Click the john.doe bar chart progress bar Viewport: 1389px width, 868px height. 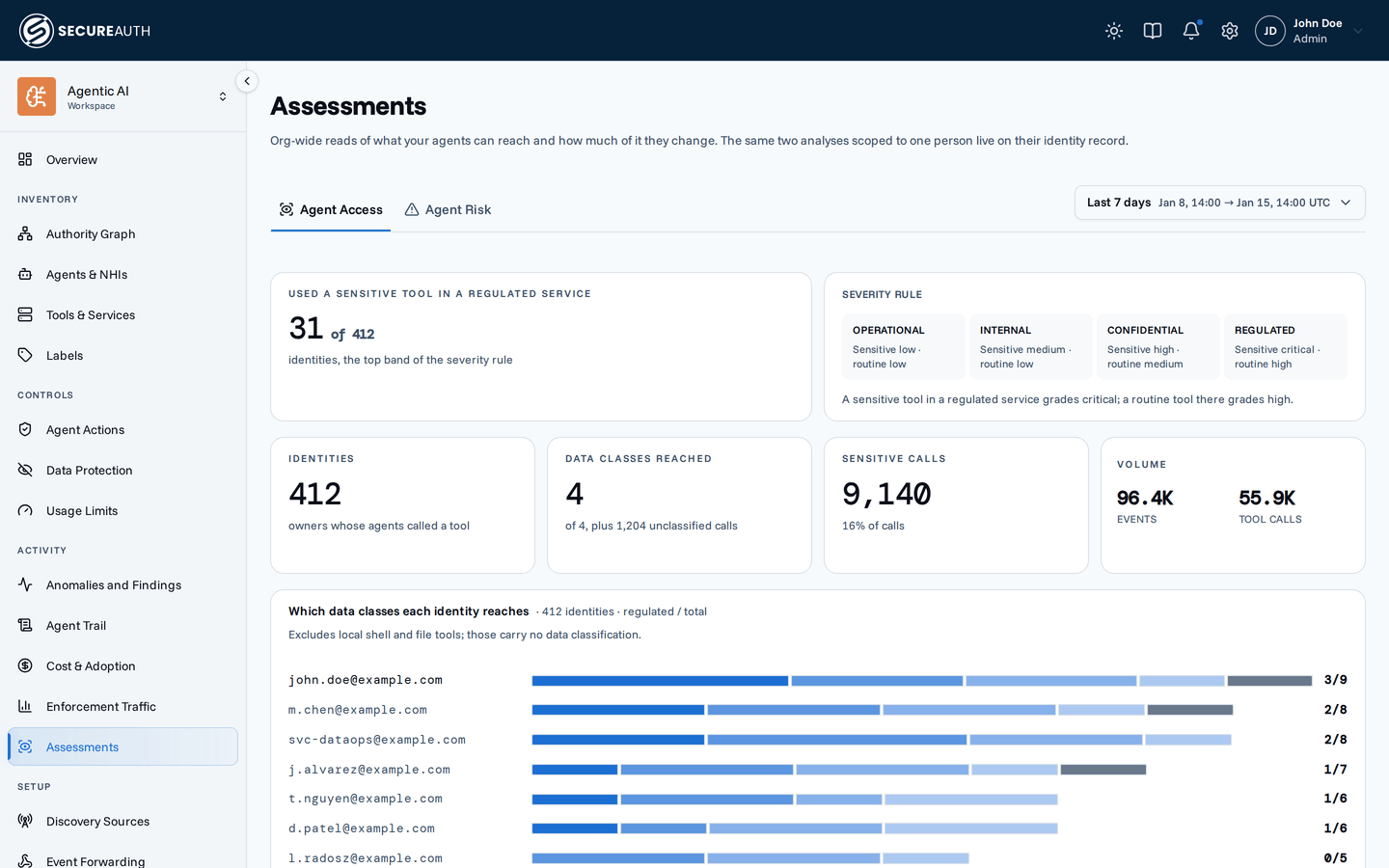point(922,681)
